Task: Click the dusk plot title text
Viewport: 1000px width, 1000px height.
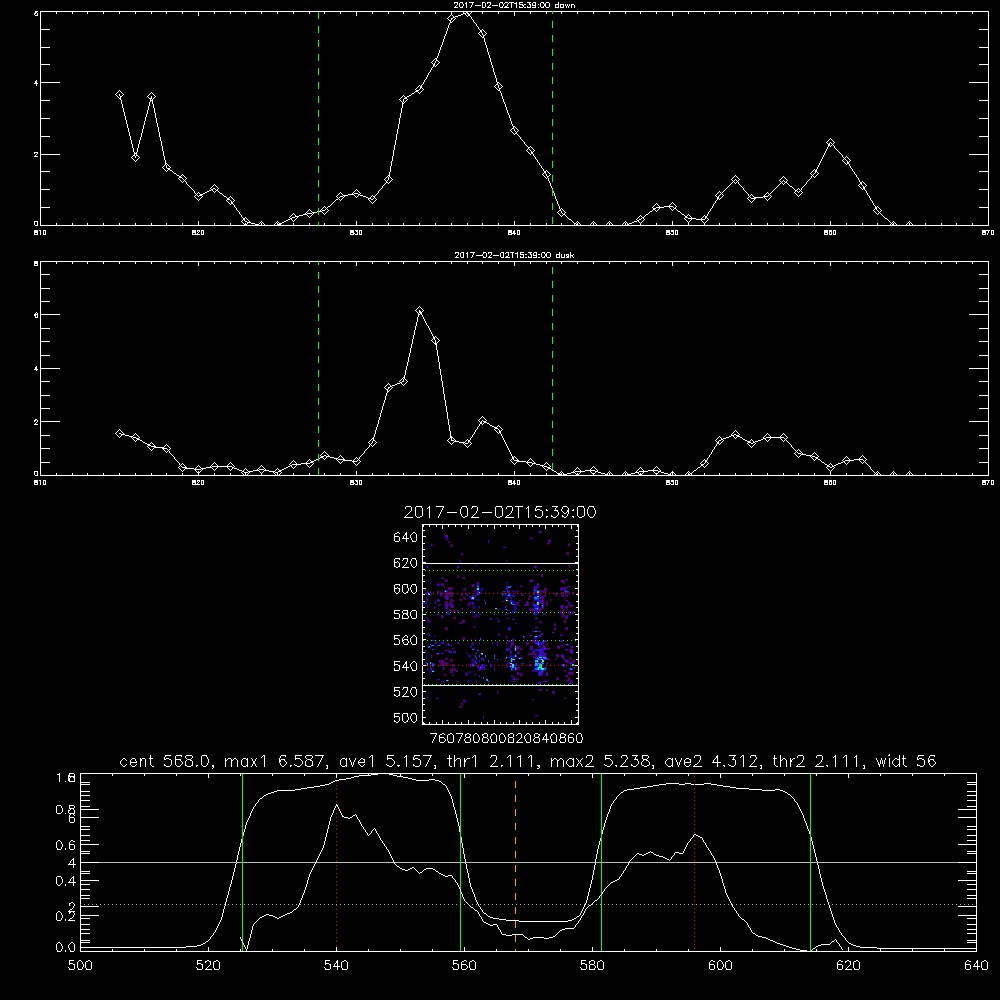Action: (514, 255)
